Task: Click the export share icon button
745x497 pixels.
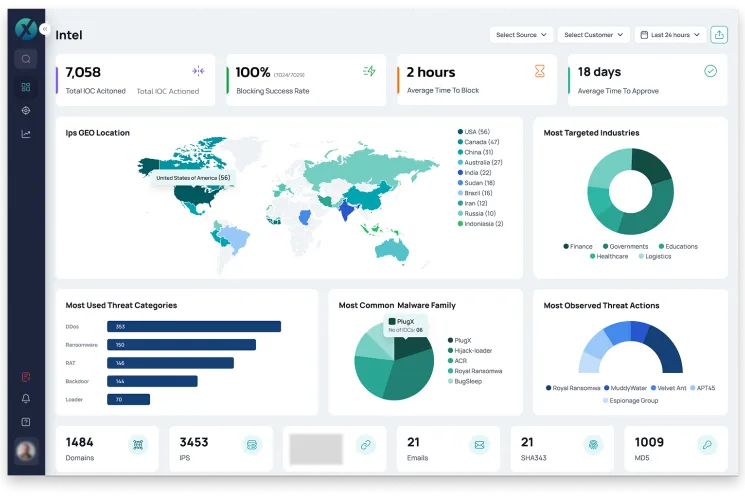Action: (719, 35)
